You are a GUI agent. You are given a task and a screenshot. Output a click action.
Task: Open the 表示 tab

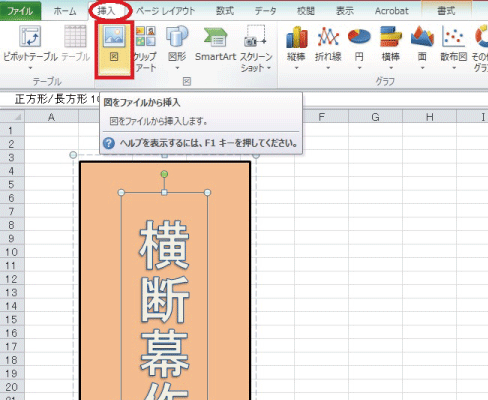pos(345,11)
